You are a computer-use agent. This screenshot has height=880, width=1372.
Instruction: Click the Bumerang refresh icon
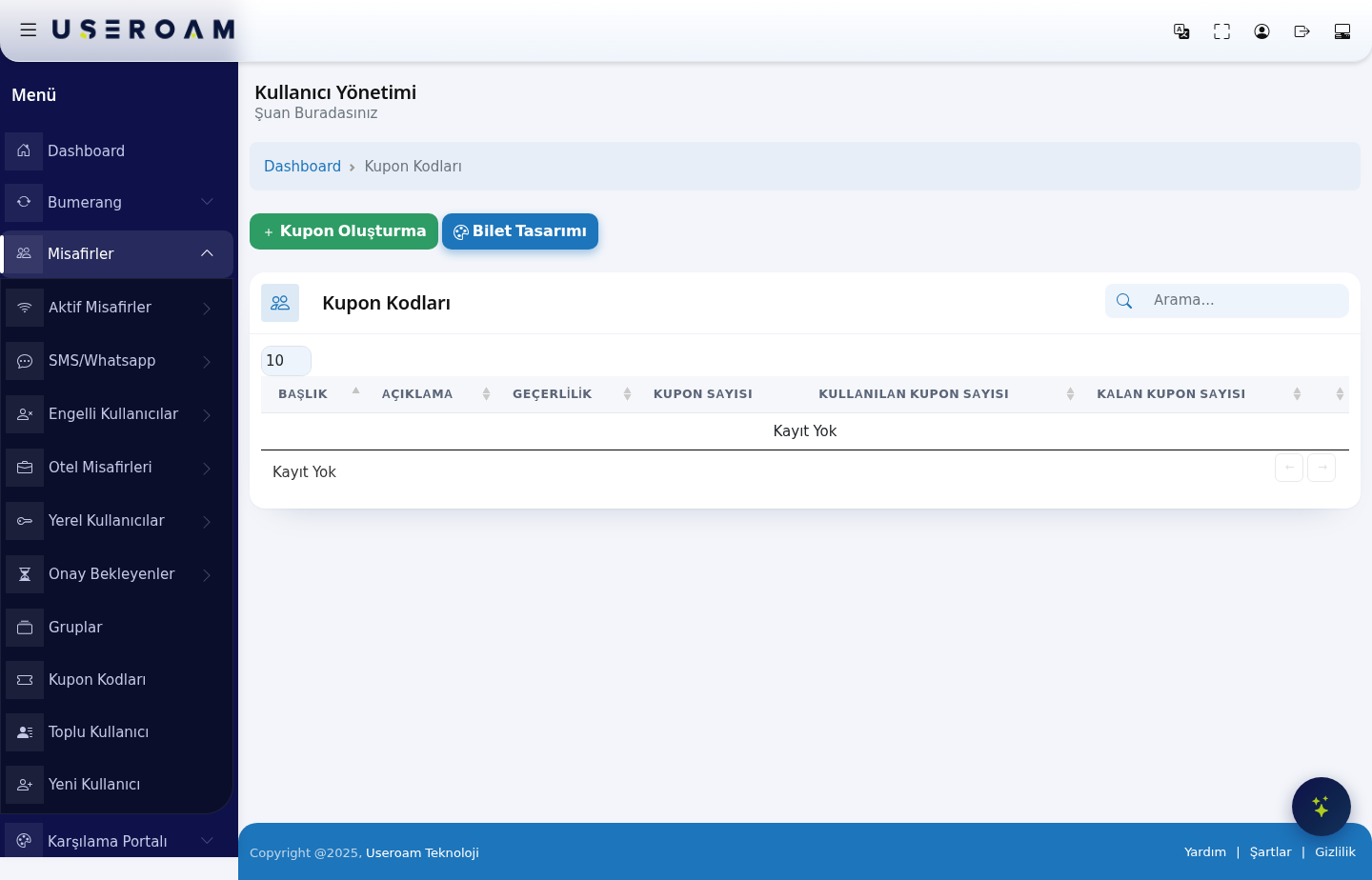24,202
